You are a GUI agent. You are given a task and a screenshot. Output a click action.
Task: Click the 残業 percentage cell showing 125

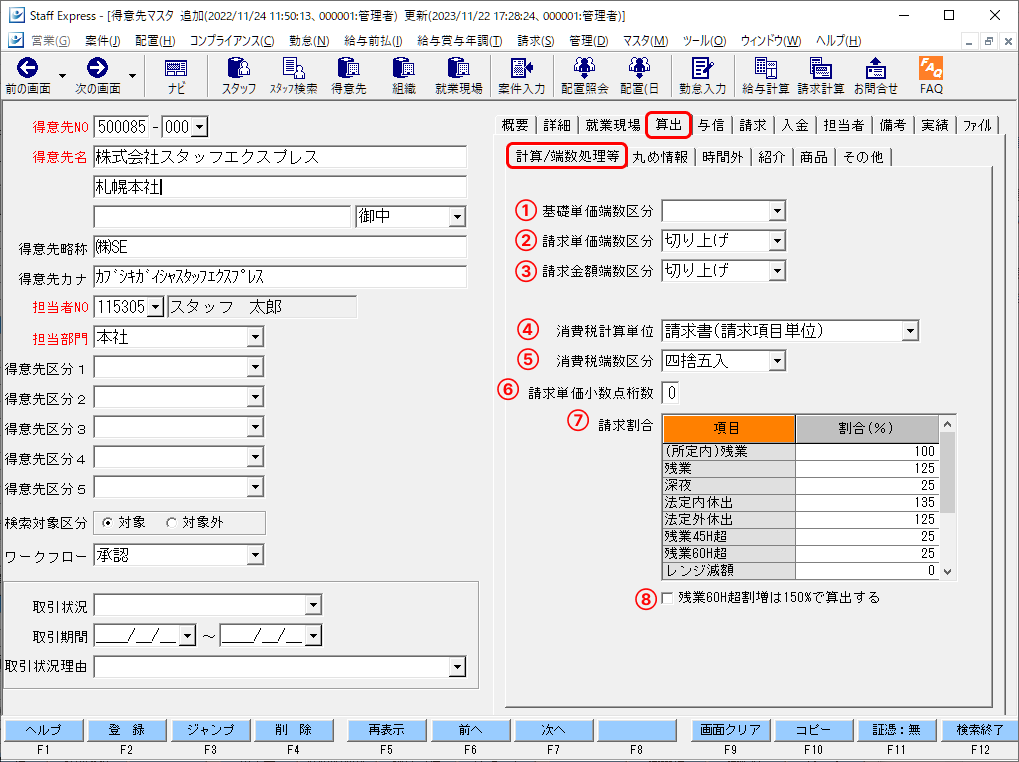pos(867,468)
